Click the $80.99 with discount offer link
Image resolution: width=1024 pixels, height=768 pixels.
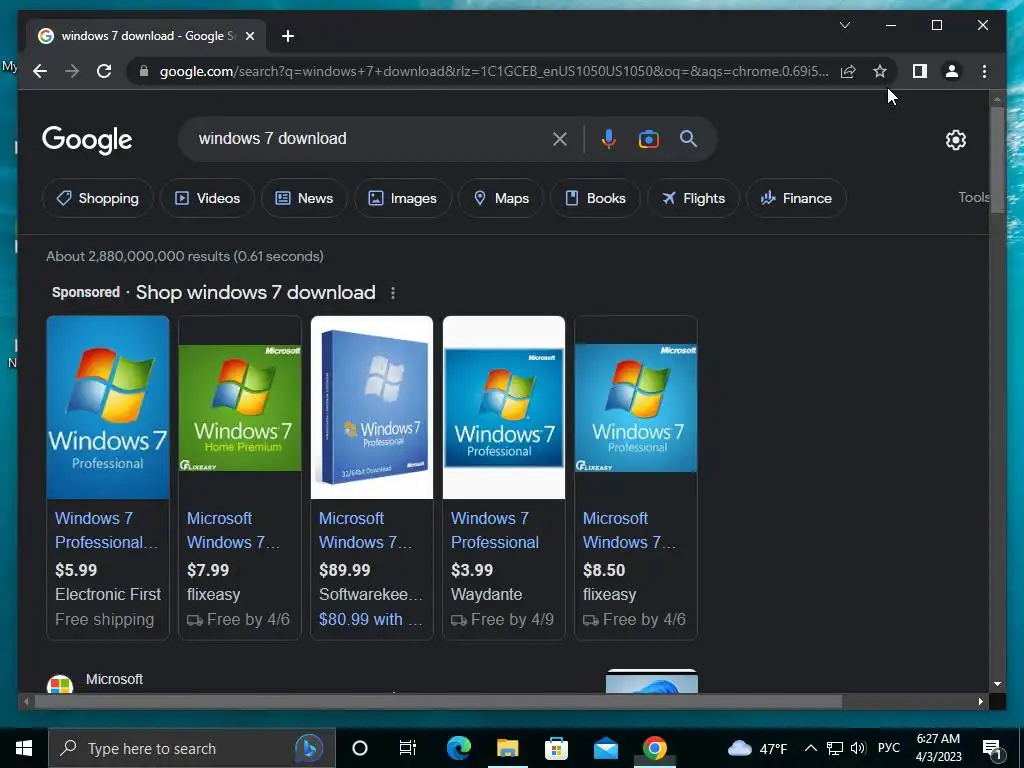pyautogui.click(x=370, y=619)
